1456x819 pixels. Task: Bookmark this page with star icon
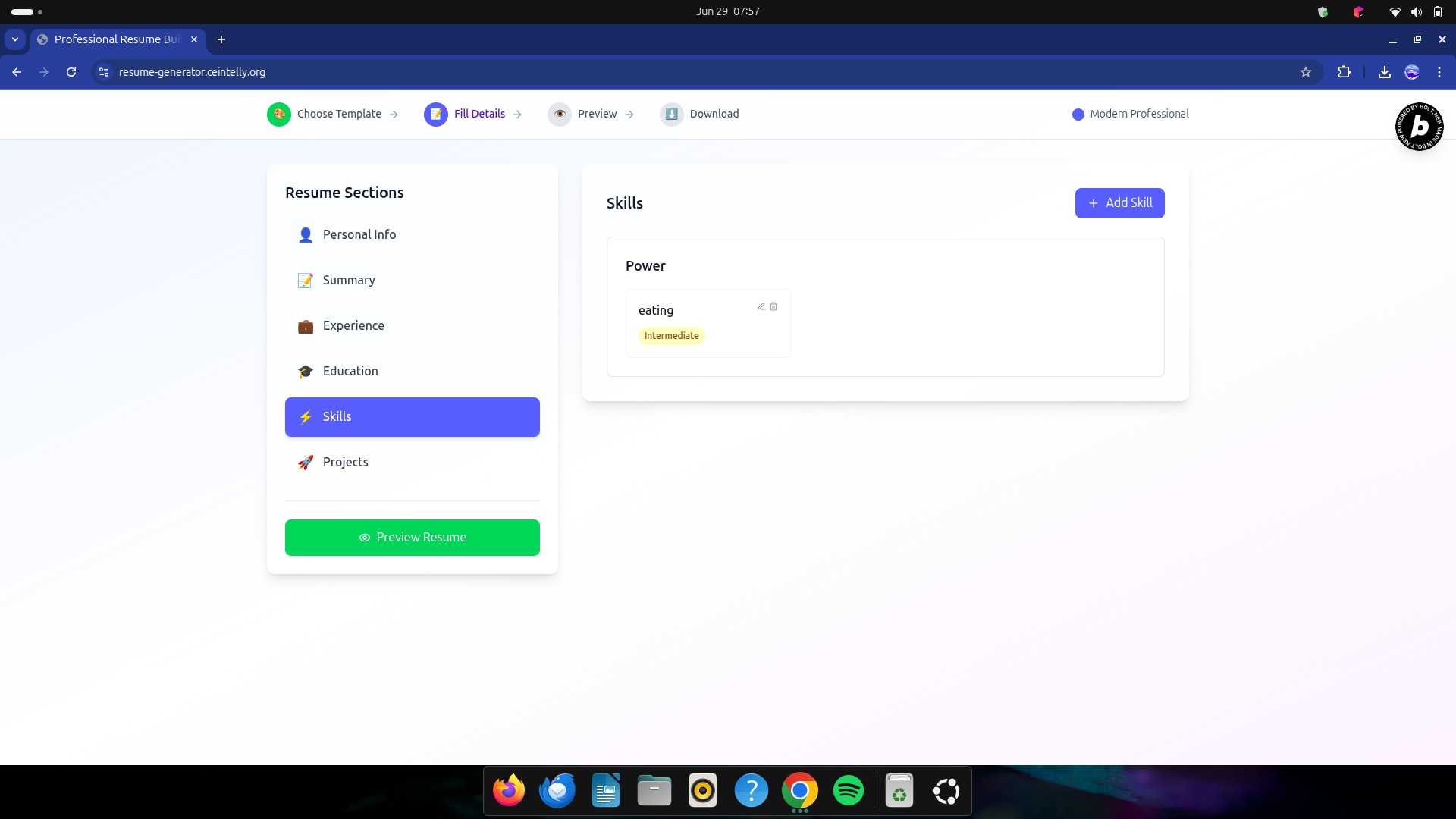[1306, 72]
